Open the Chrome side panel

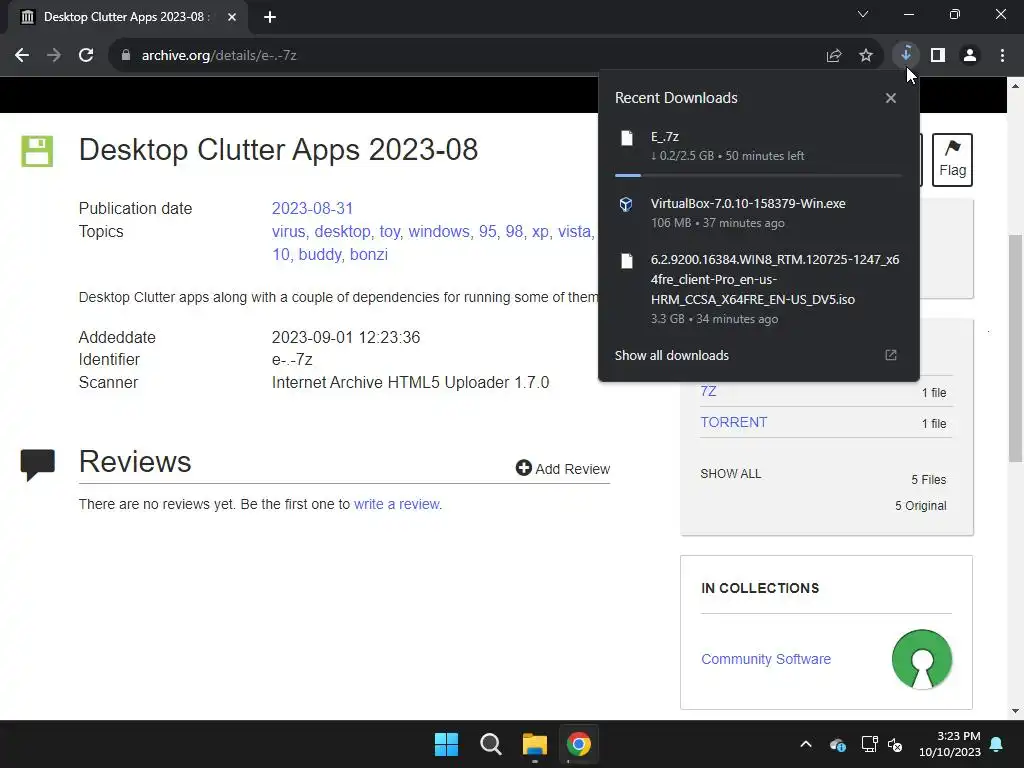pos(938,56)
